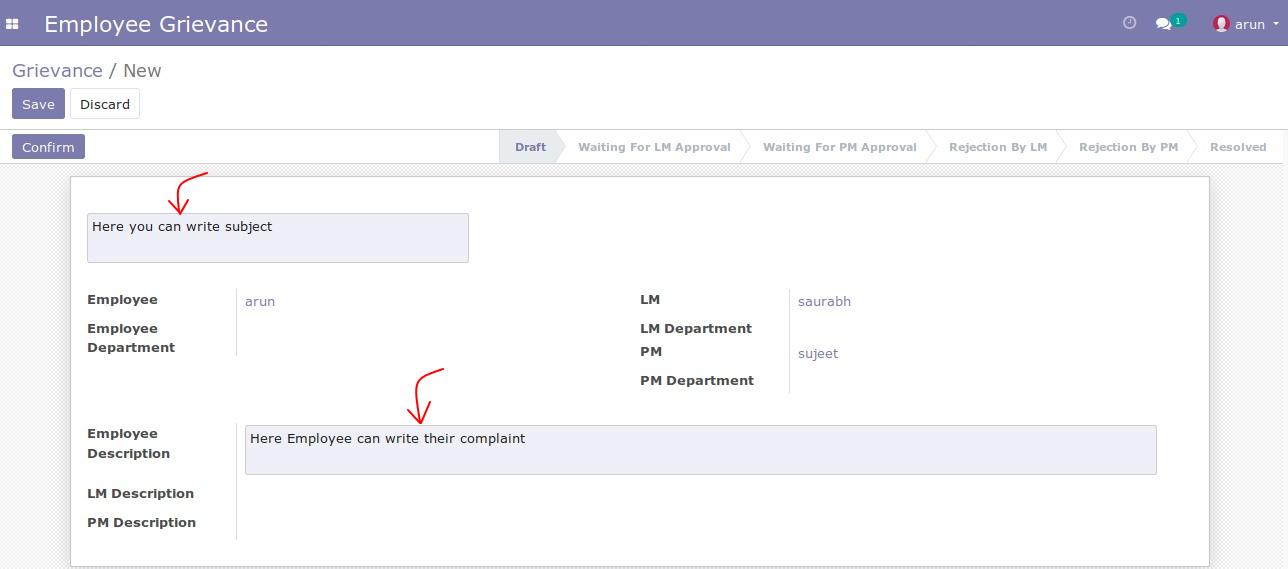Viewport: 1288px width, 569px height.
Task: Go to Grievance breadcrumb link
Action: tap(57, 71)
